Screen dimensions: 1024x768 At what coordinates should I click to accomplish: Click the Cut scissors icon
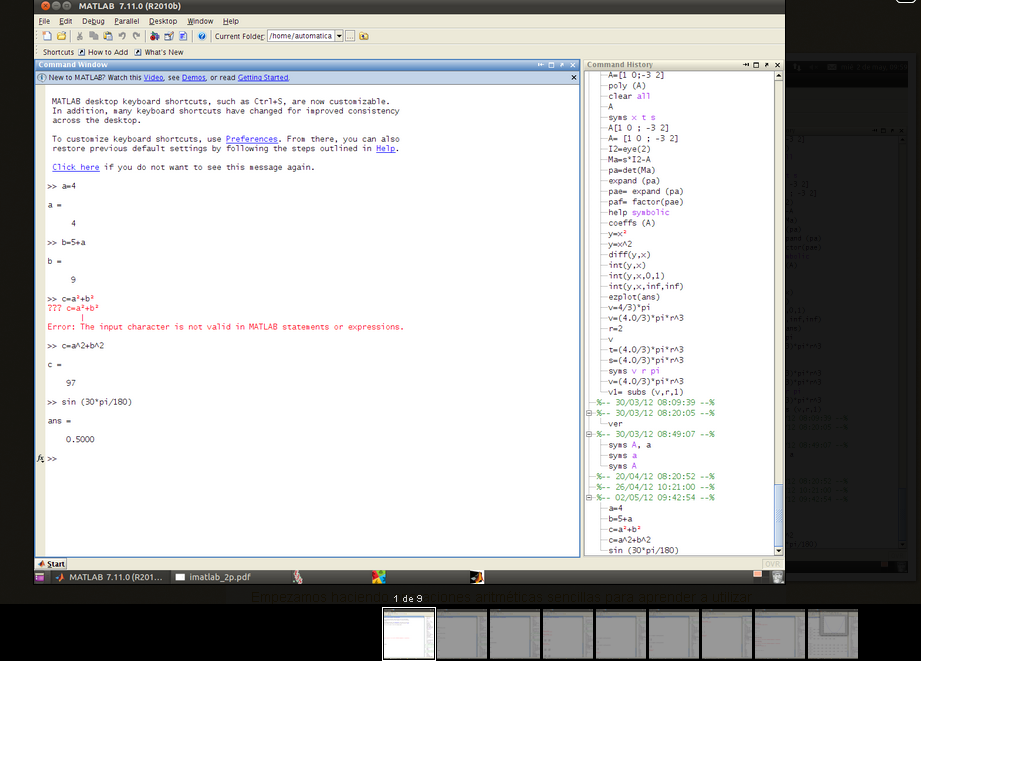tap(80, 36)
